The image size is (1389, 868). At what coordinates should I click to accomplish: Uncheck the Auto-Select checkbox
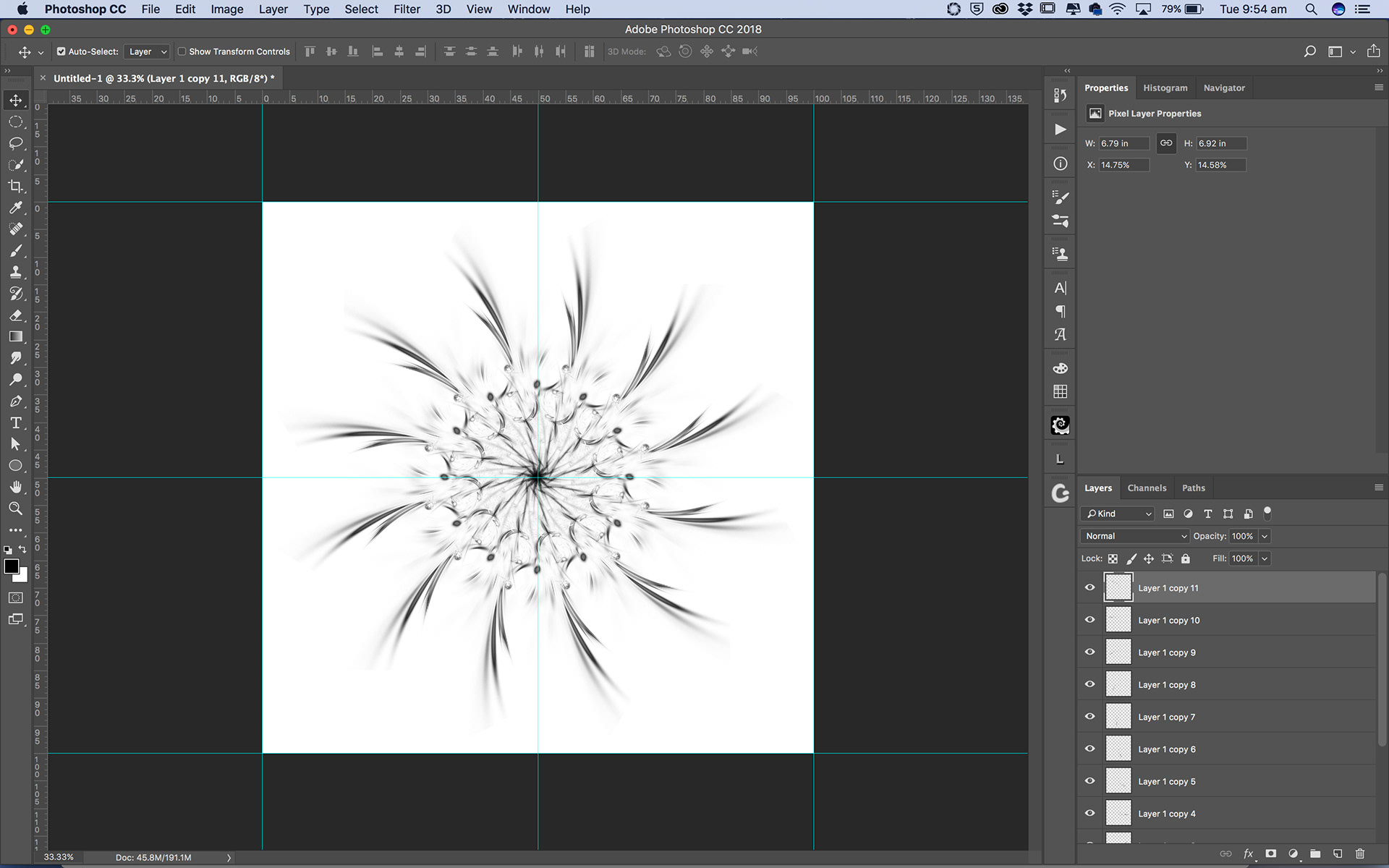tap(61, 51)
